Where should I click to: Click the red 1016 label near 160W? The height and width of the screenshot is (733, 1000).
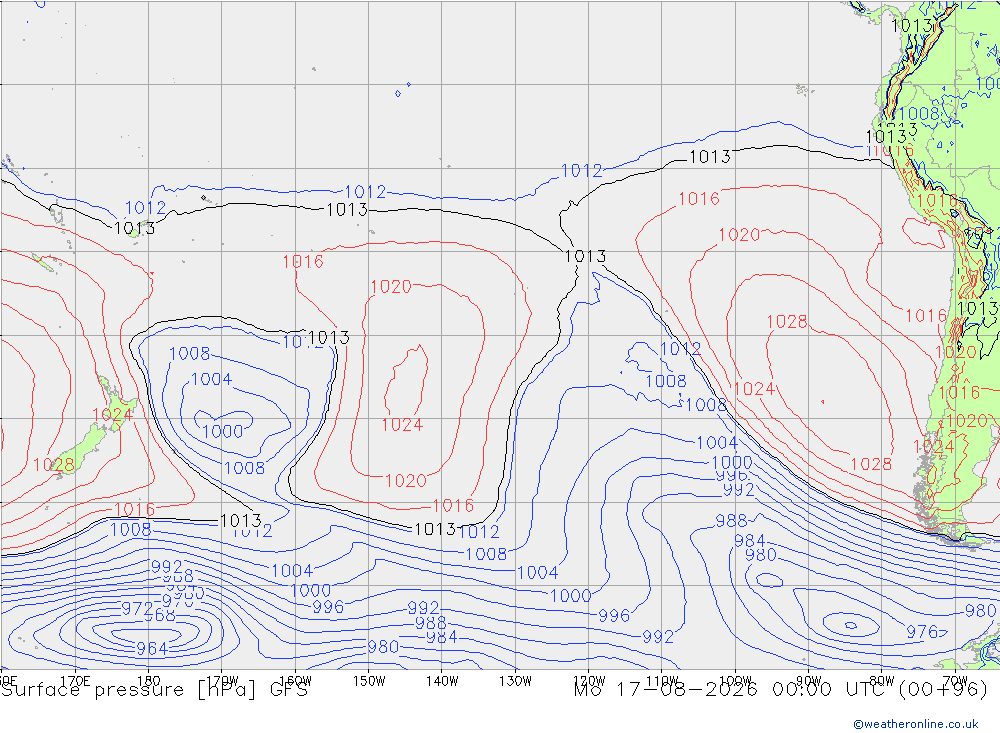[303, 262]
